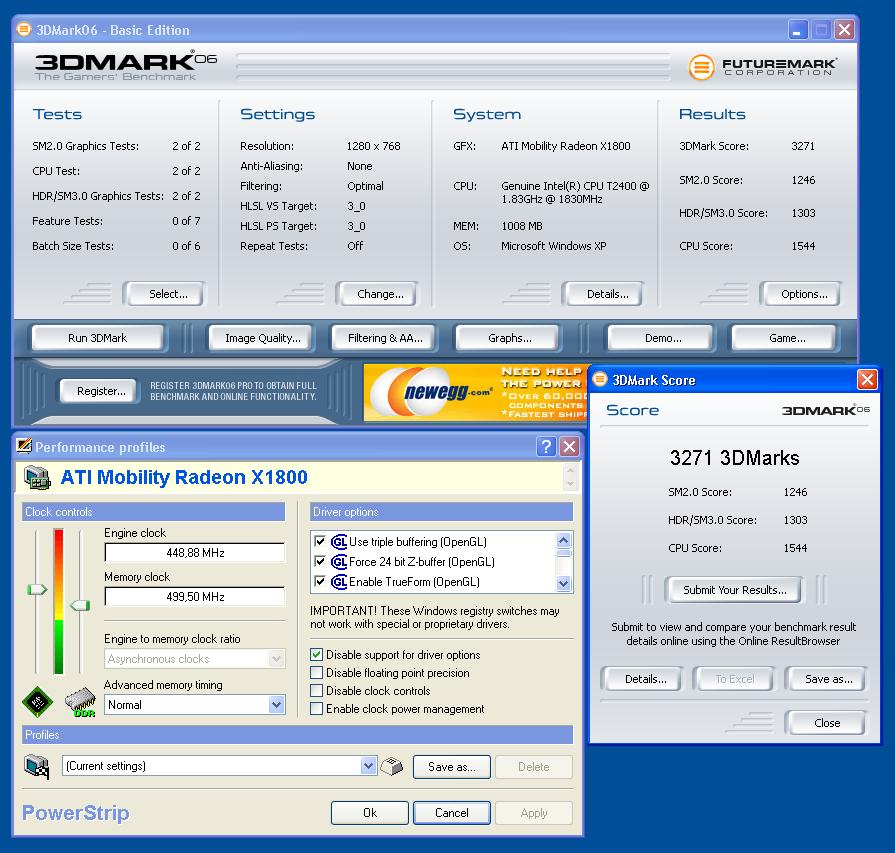Click Save as... in 3DMark Score window

pos(826,679)
